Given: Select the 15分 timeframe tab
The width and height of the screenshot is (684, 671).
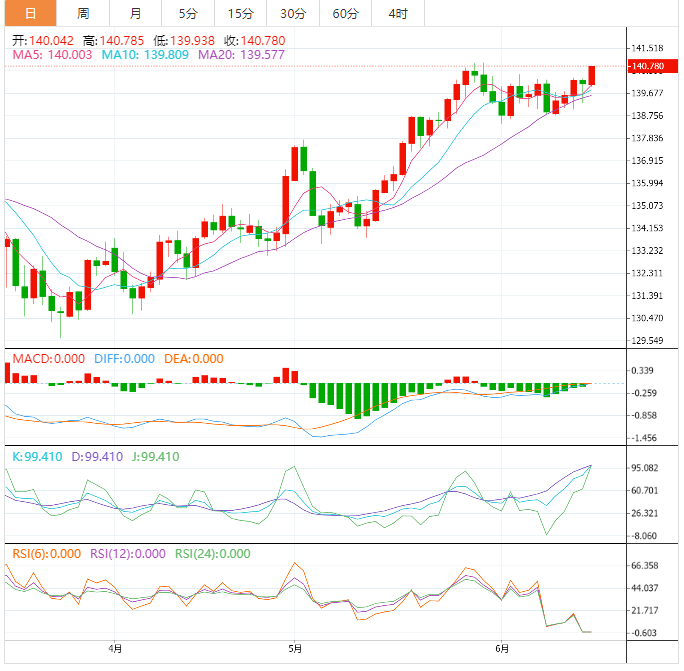Looking at the screenshot, I should 240,13.
